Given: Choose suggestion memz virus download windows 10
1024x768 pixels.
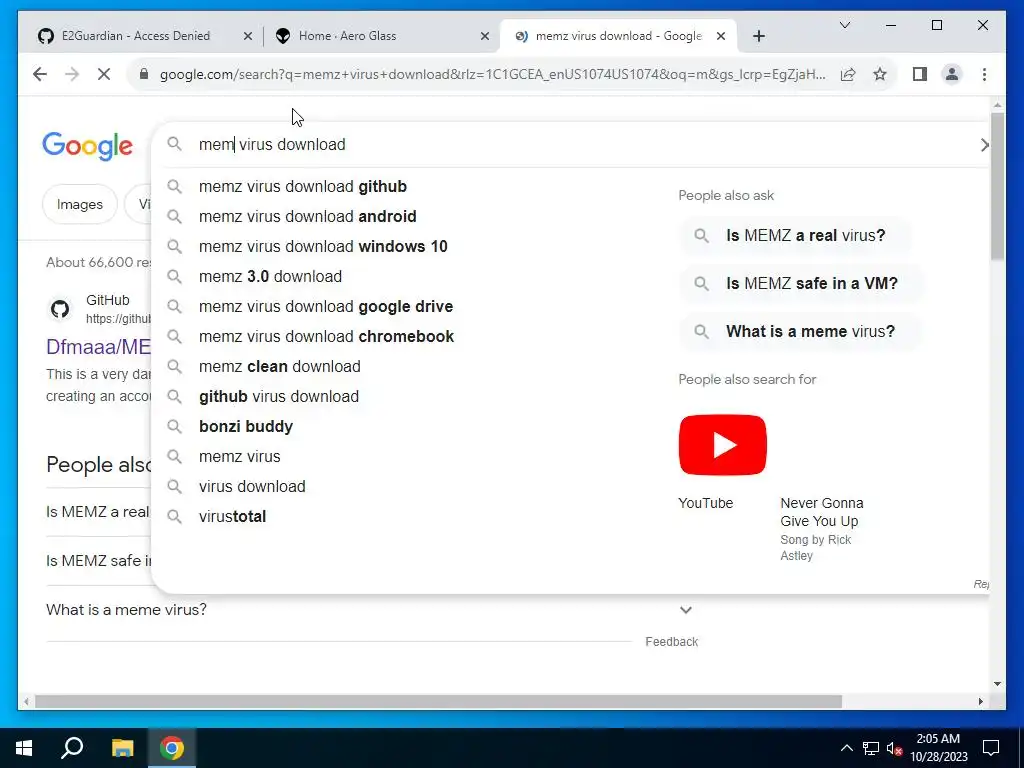Looking at the screenshot, I should pos(323,247).
